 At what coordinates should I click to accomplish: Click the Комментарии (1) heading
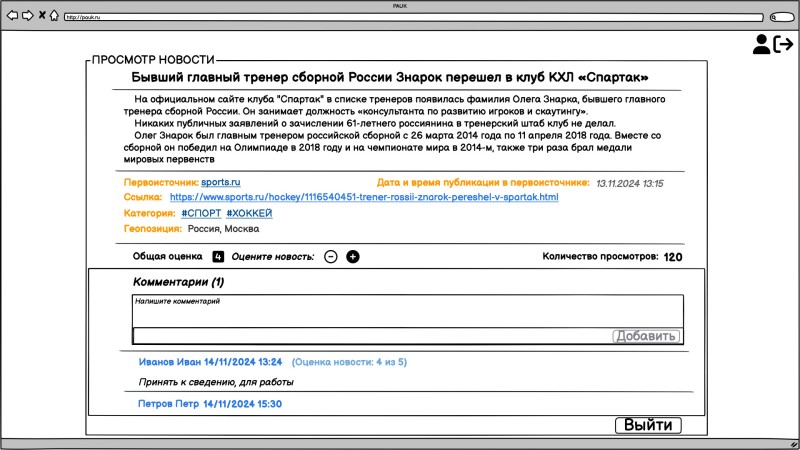tap(179, 282)
